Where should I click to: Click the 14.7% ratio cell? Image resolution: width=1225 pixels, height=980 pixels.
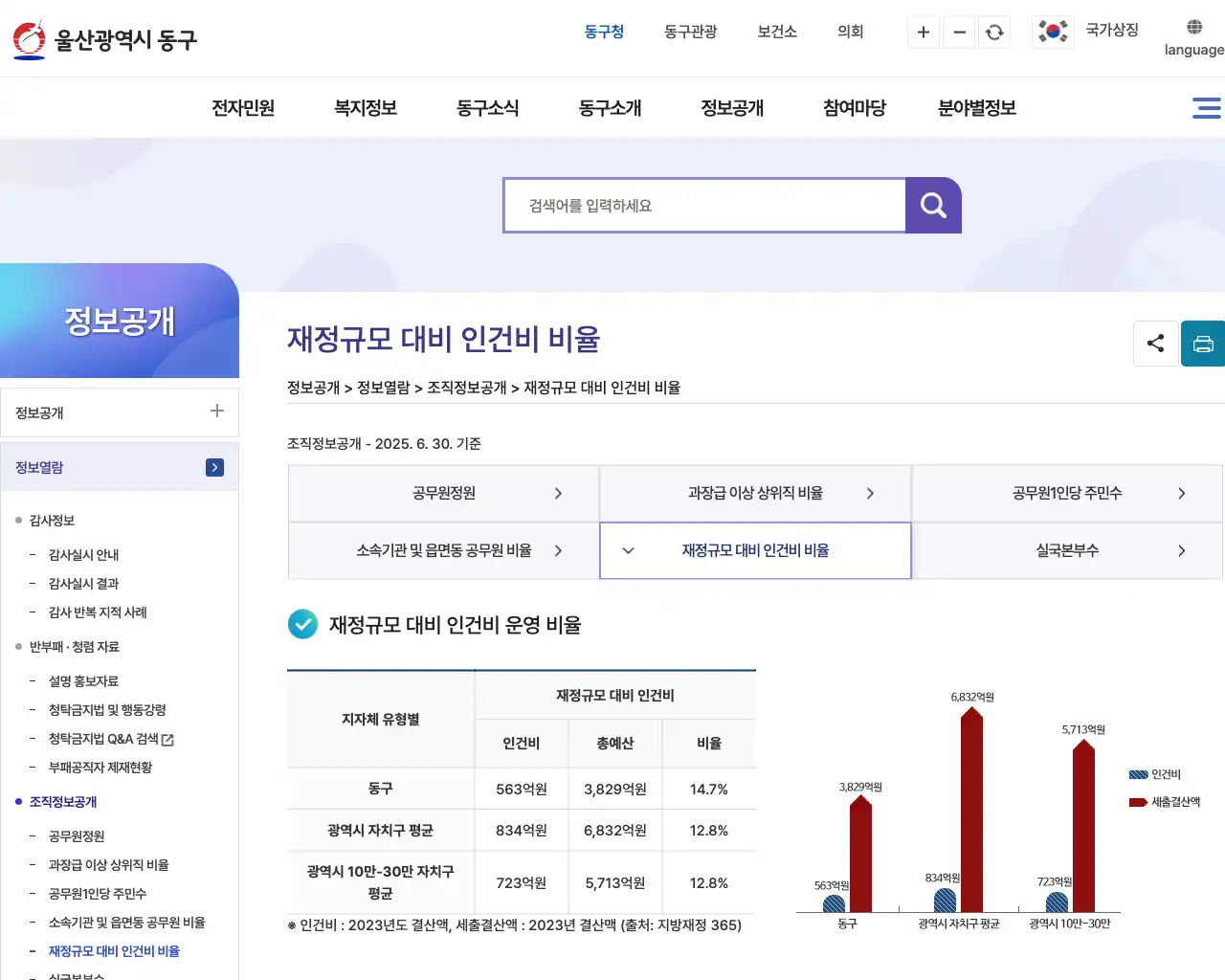click(x=709, y=790)
